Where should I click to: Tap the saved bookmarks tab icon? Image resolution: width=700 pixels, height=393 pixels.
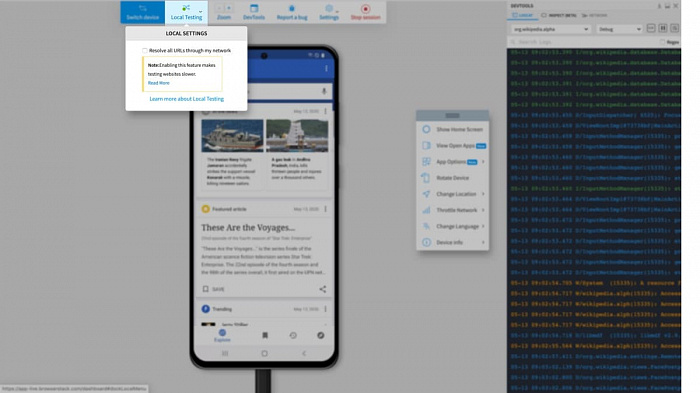click(265, 335)
